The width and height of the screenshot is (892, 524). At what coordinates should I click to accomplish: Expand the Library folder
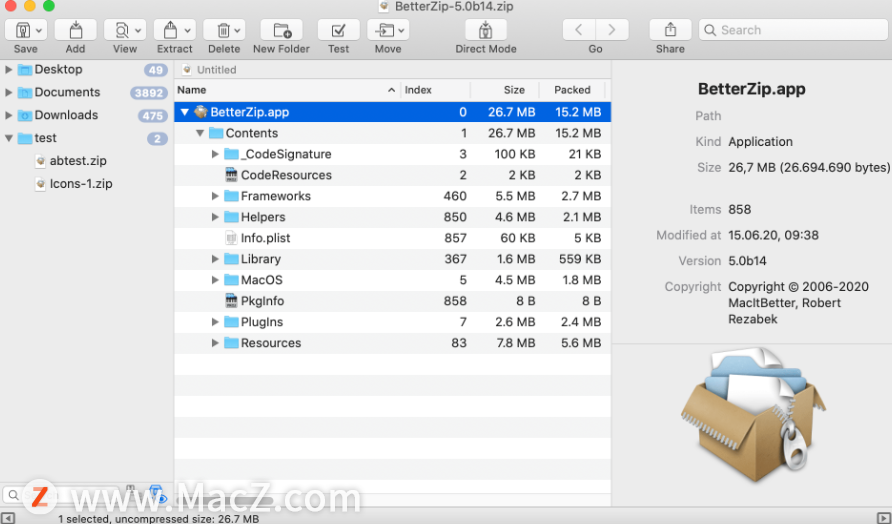[x=215, y=259]
